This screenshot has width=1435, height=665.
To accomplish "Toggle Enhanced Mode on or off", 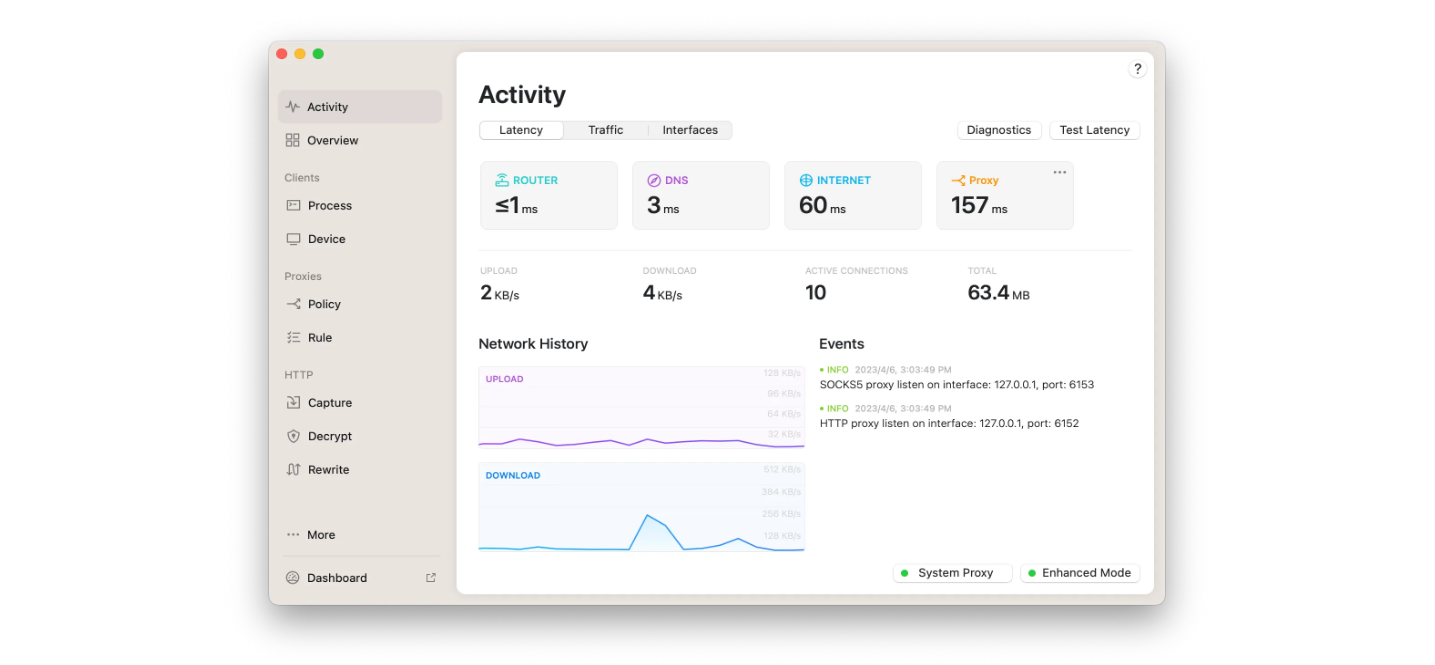I will click(1080, 573).
